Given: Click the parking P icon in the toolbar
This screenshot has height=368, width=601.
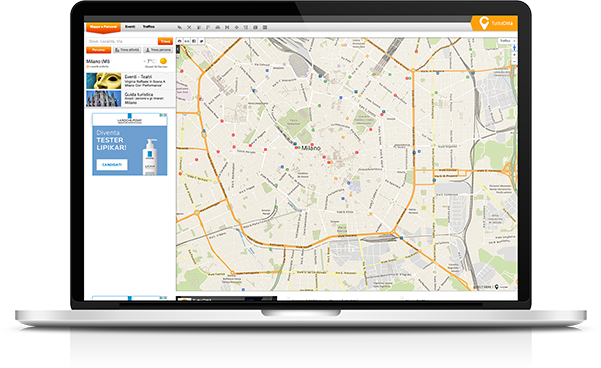Looking at the screenshot, I should (x=208, y=27).
